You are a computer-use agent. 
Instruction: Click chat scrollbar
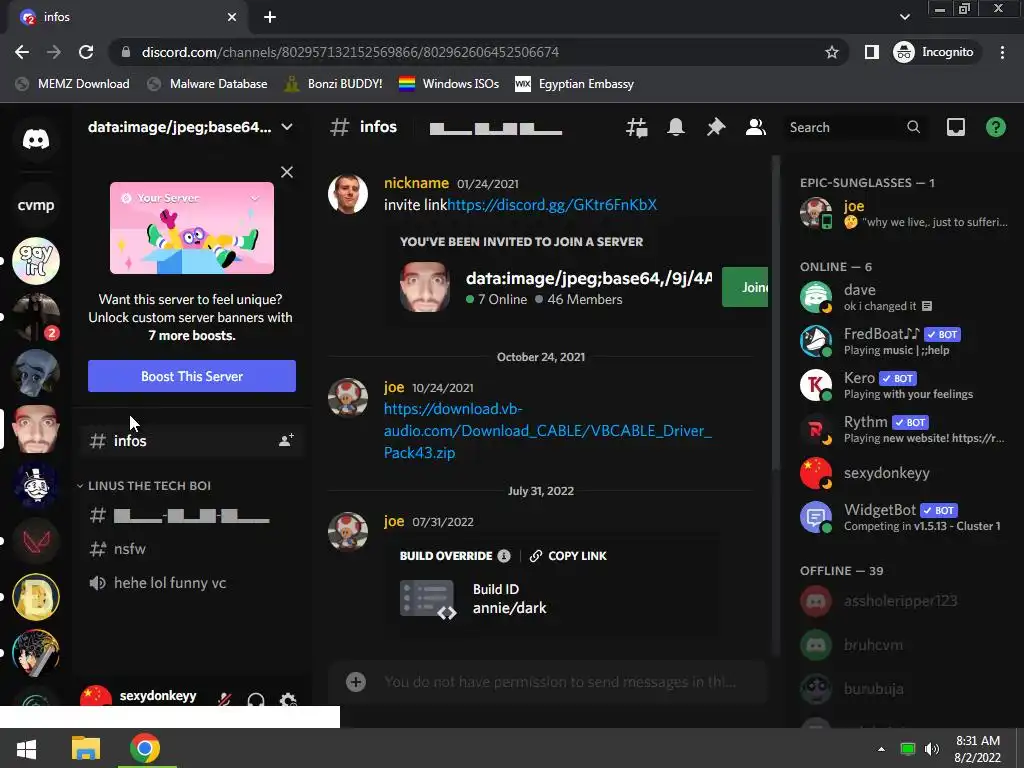coord(775,313)
